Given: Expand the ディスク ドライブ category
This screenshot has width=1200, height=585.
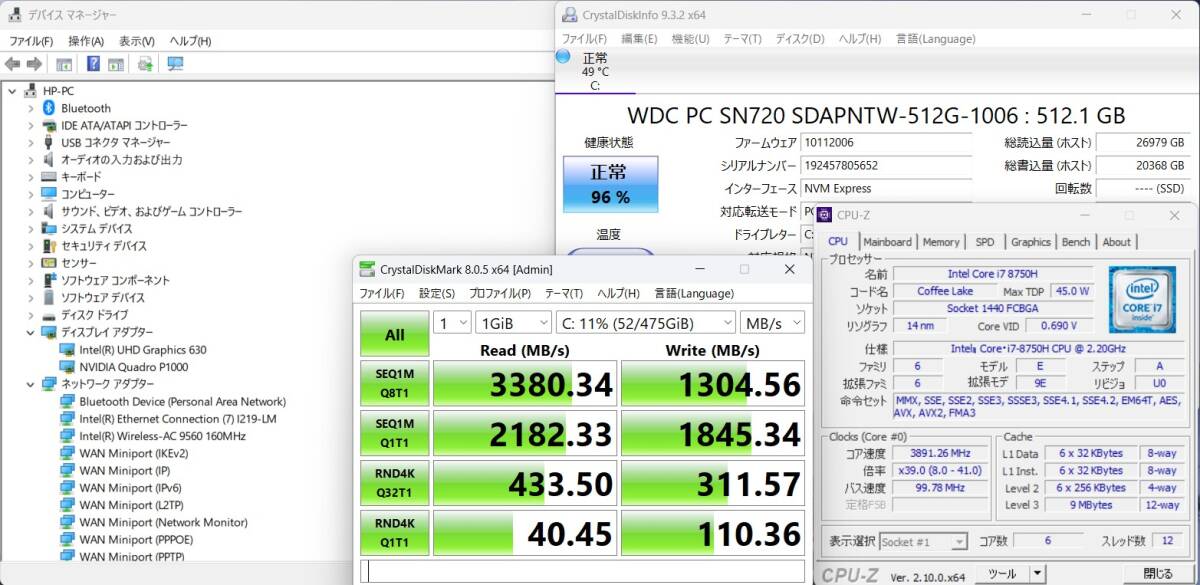Looking at the screenshot, I should (x=30, y=315).
